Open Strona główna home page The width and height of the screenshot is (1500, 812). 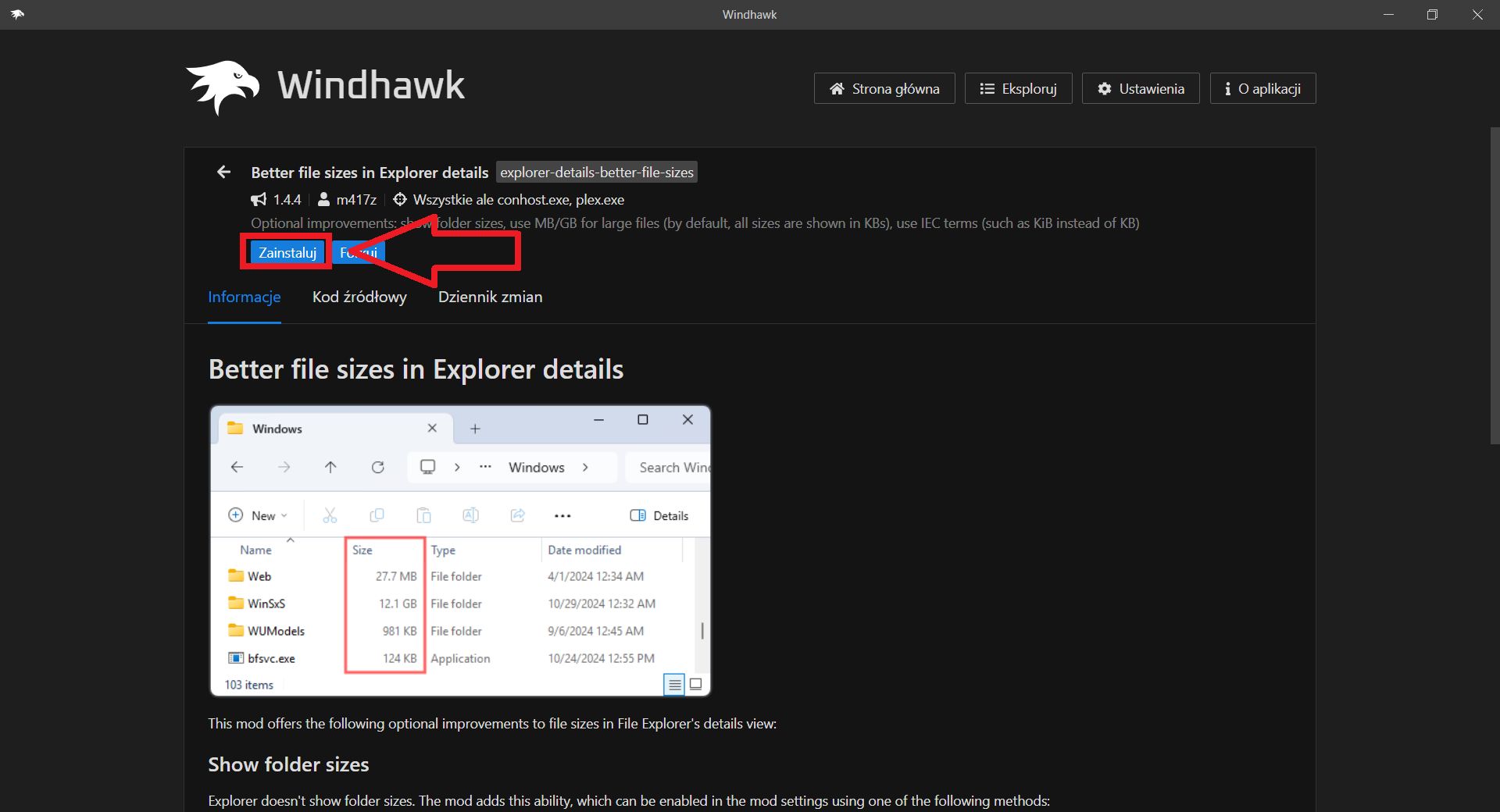(884, 88)
